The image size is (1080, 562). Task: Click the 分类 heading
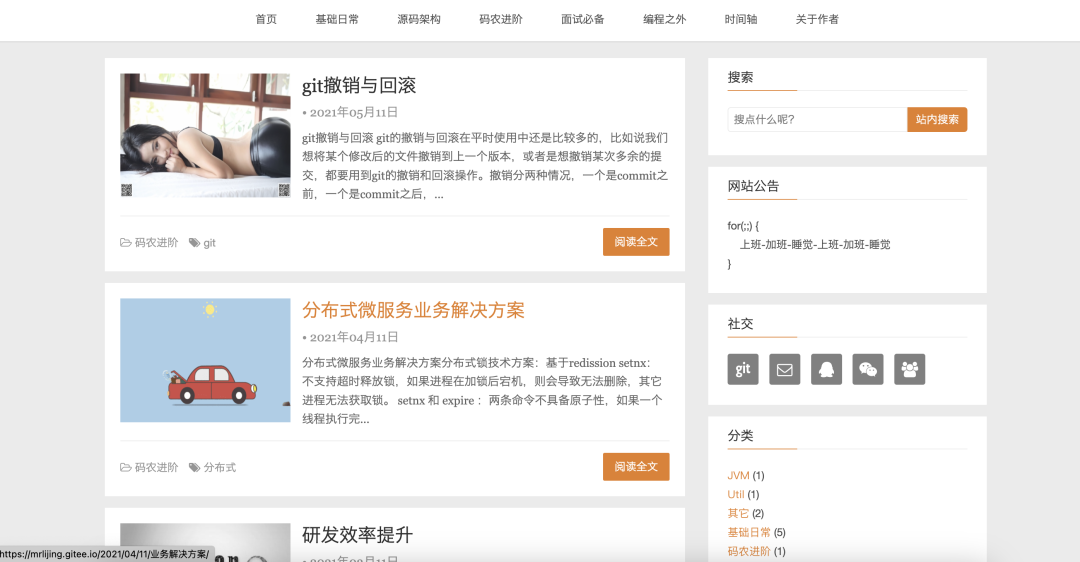[740, 436]
